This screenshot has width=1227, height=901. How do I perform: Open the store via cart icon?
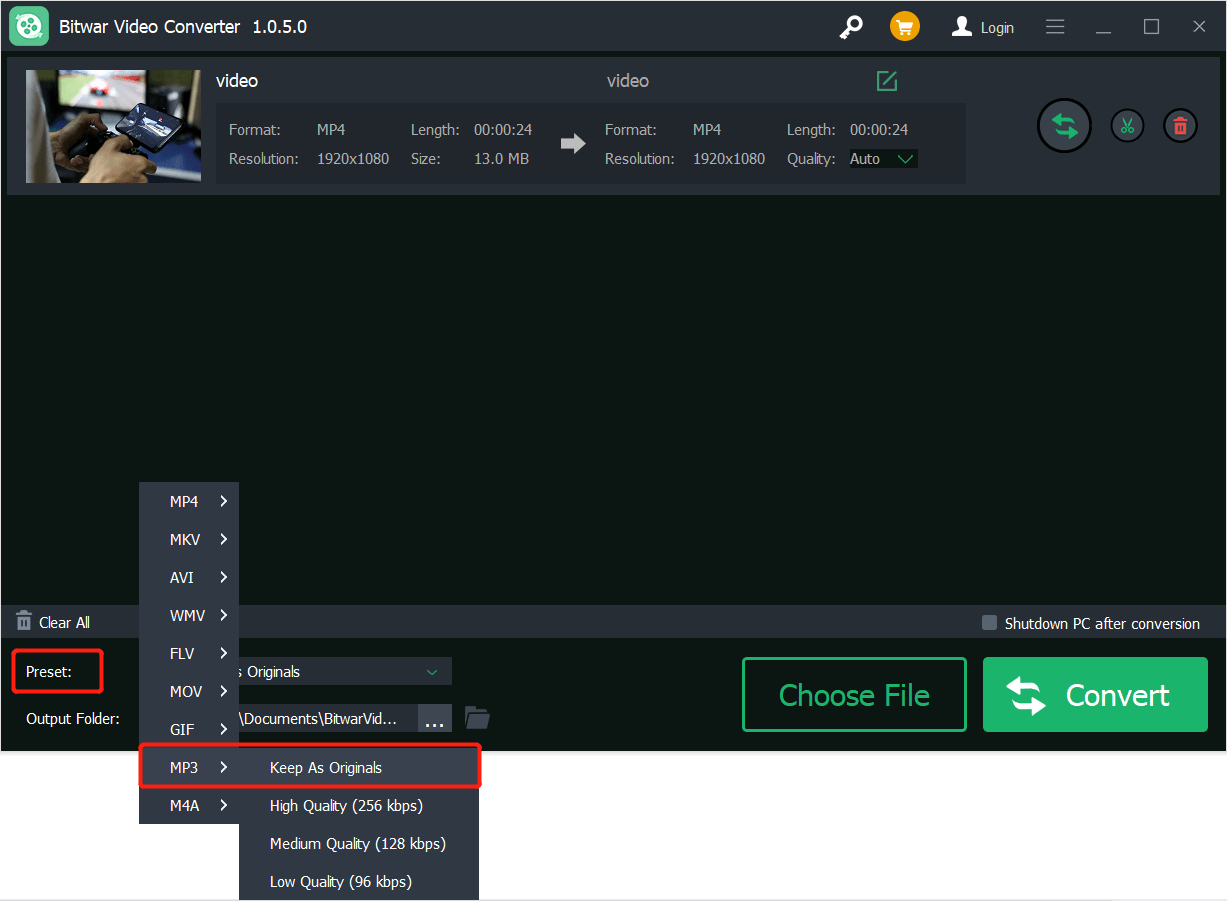(904, 26)
